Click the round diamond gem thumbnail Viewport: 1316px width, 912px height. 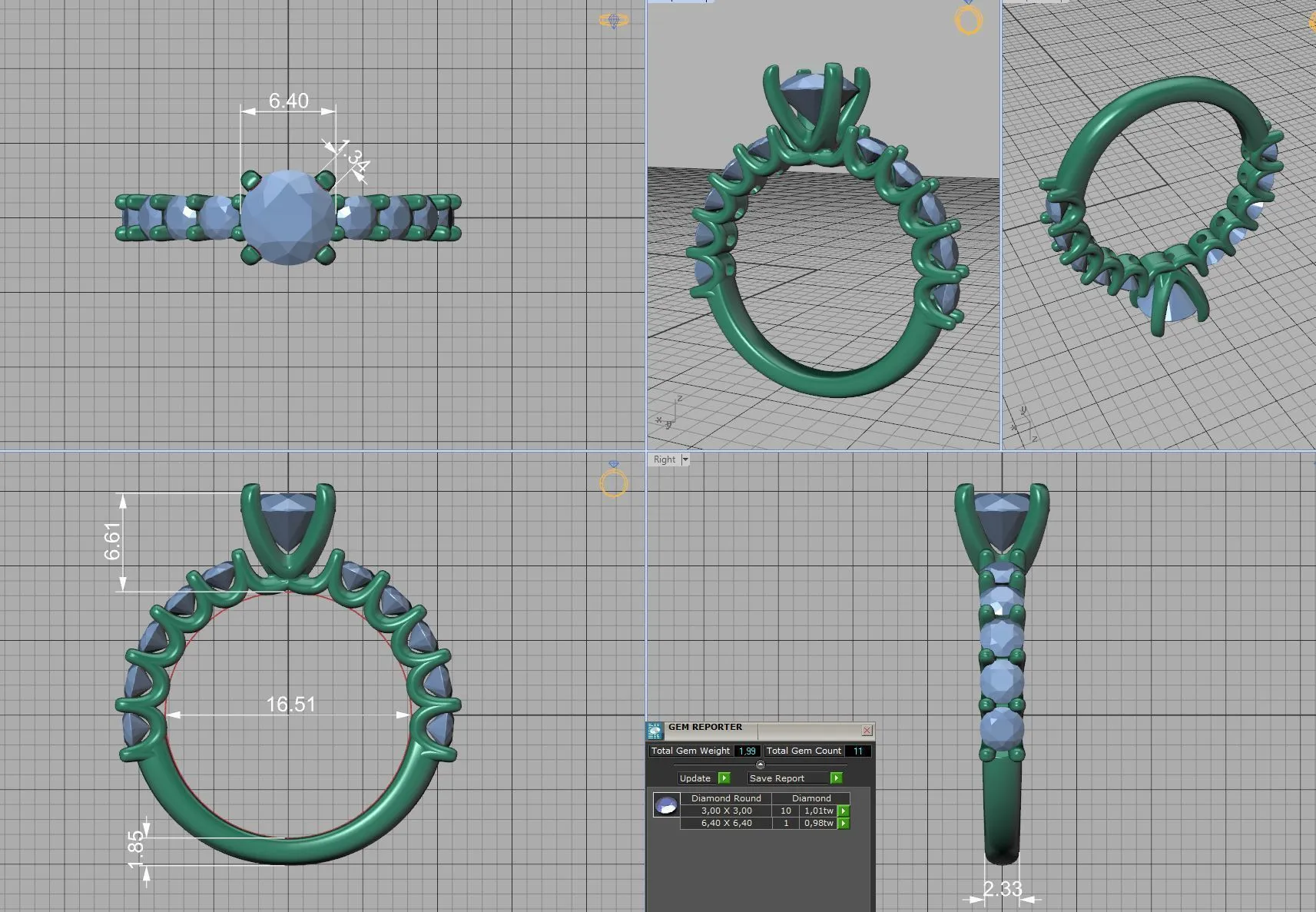(666, 805)
